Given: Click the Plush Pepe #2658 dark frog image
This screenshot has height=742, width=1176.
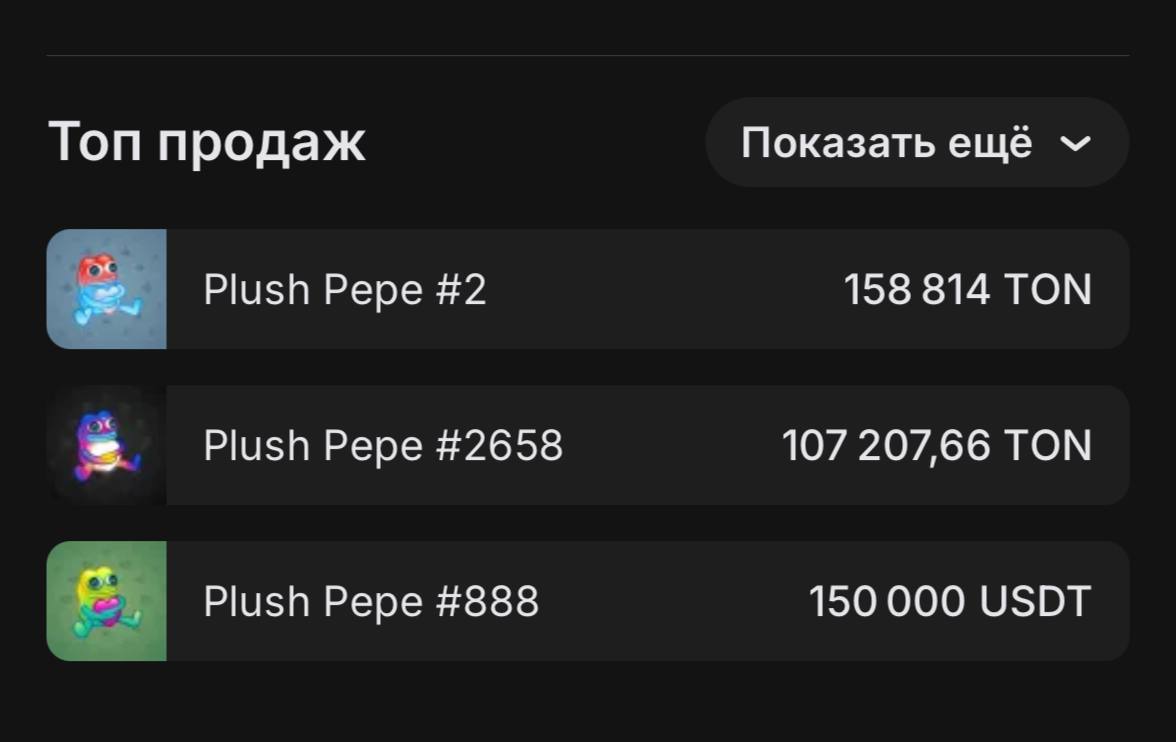Looking at the screenshot, I should click(106, 445).
